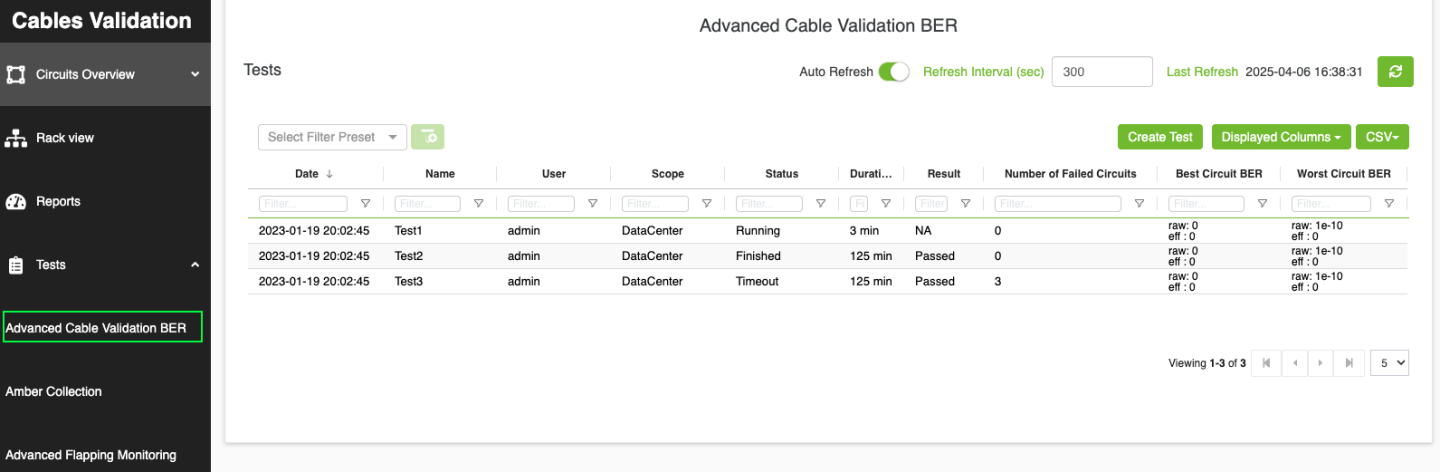Click the Create Test button
This screenshot has height=472, width=1440.
click(x=1160, y=137)
